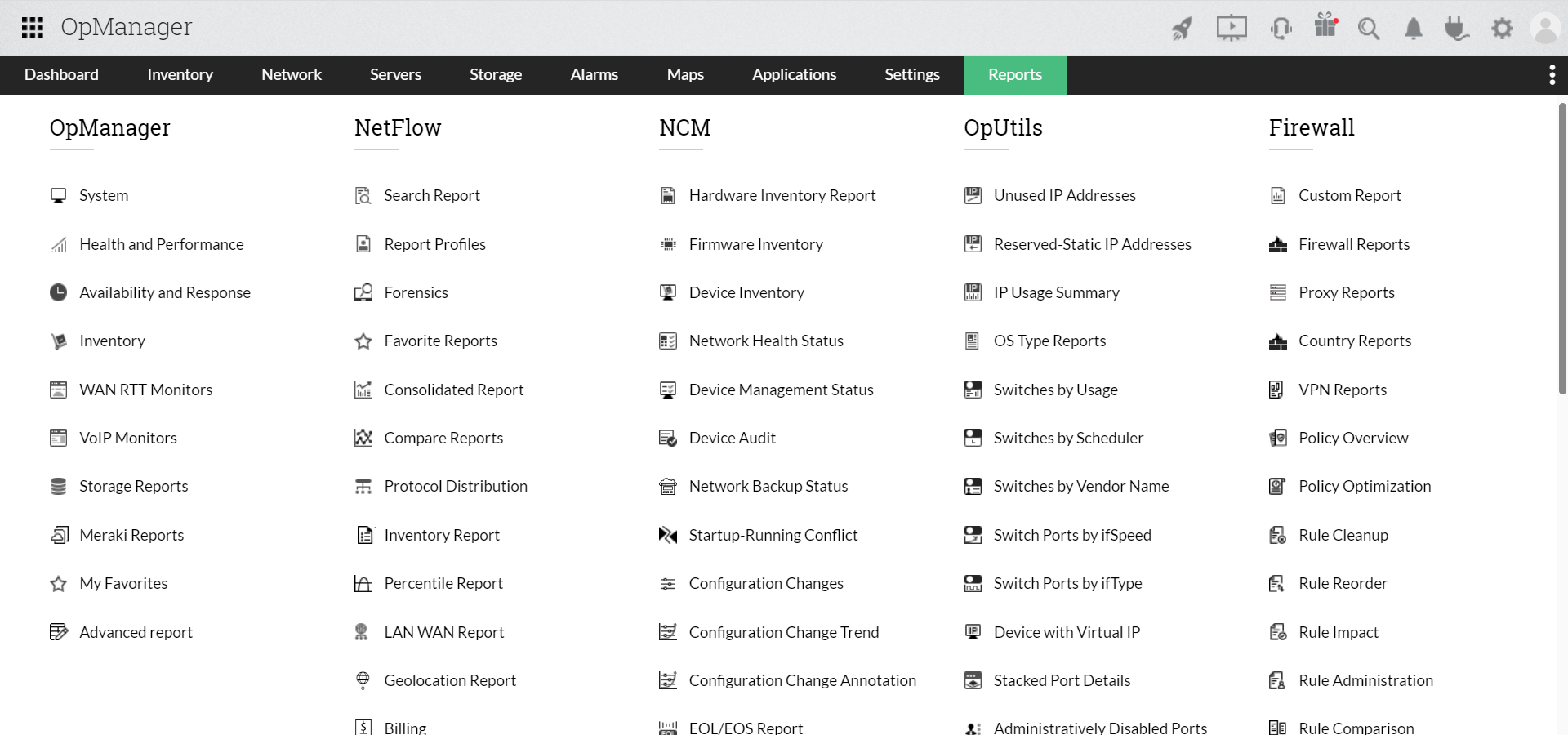Open Protocol Distribution report
1568x735 pixels.
456,486
